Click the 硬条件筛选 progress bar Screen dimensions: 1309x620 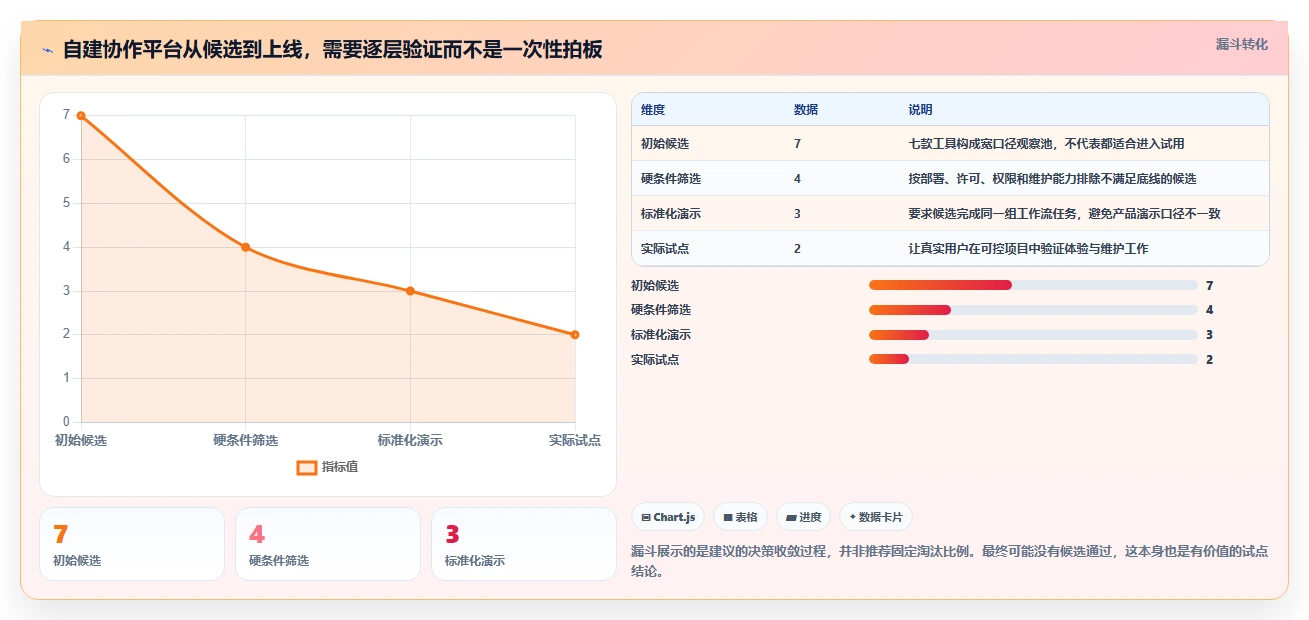(1033, 310)
